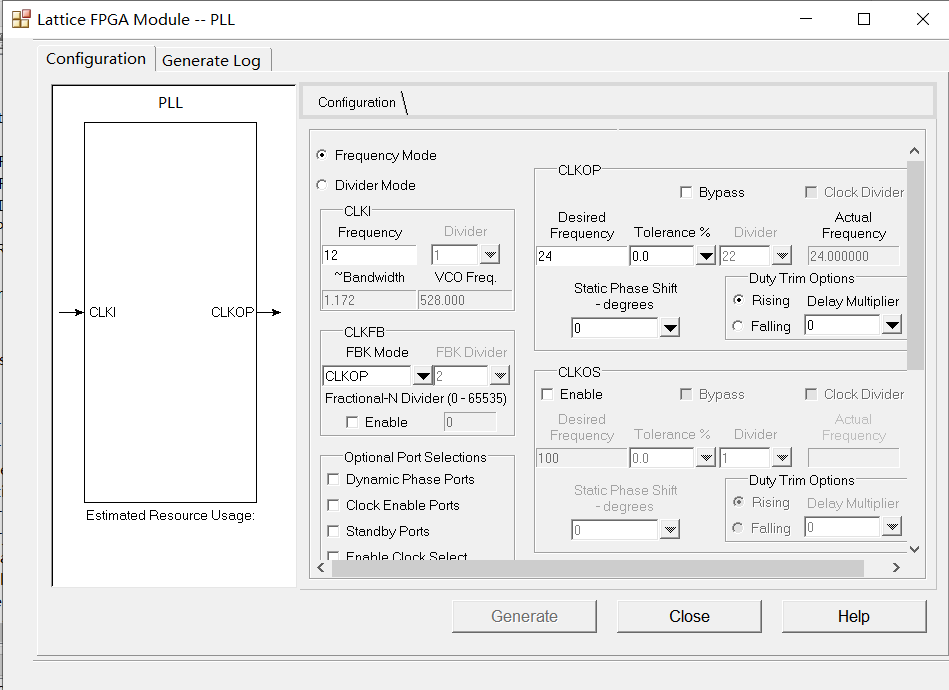Check Dynamic Phase Ports option
The width and height of the screenshot is (949, 690).
333,479
